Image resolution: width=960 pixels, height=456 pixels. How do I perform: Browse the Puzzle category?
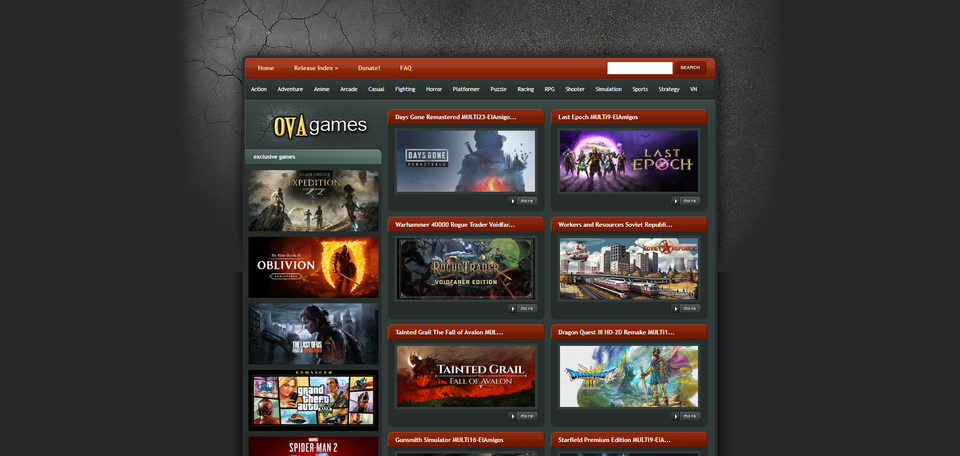tap(498, 89)
